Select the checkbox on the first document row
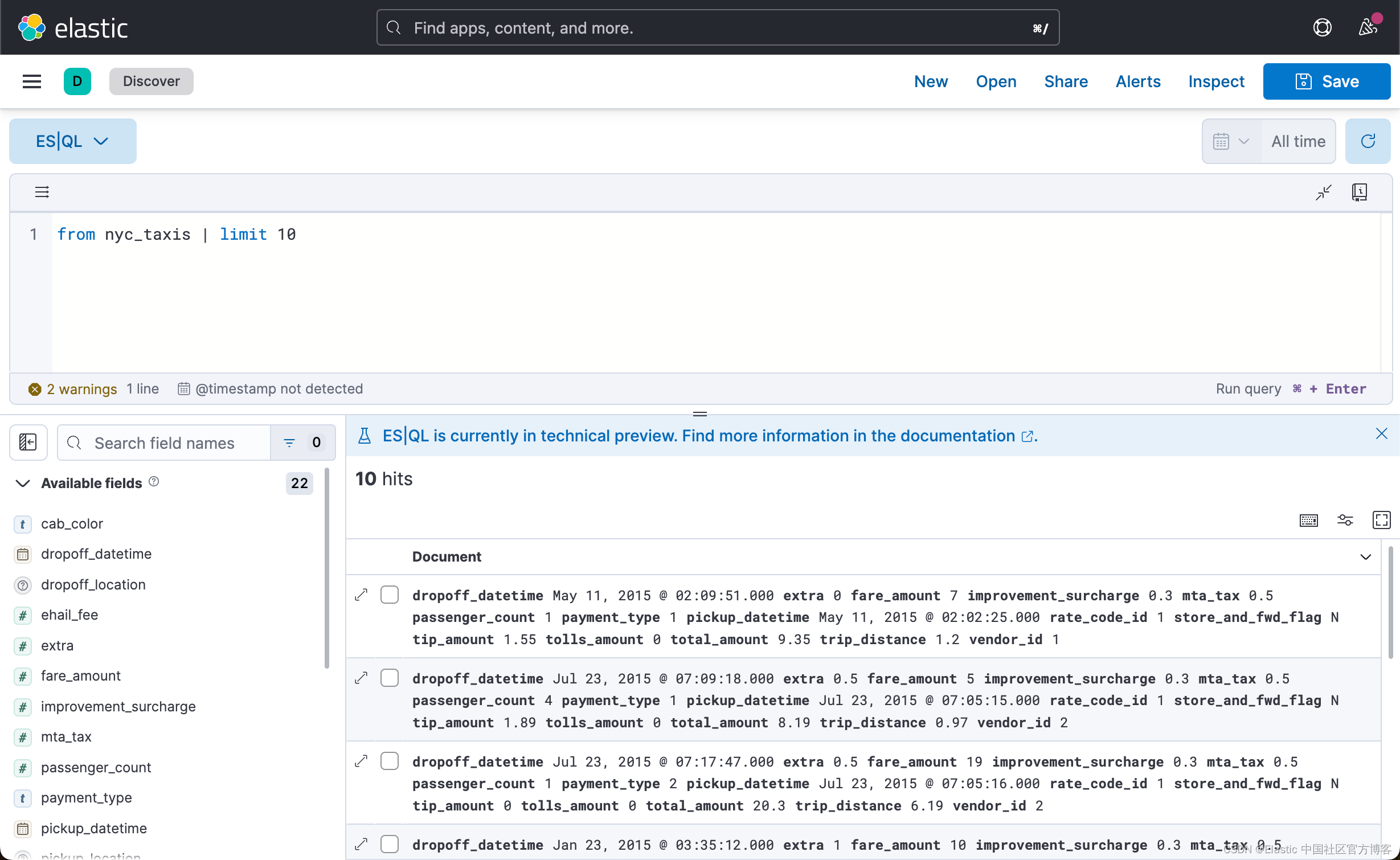Screen dimensions: 1400x860 pyautogui.click(x=390, y=594)
